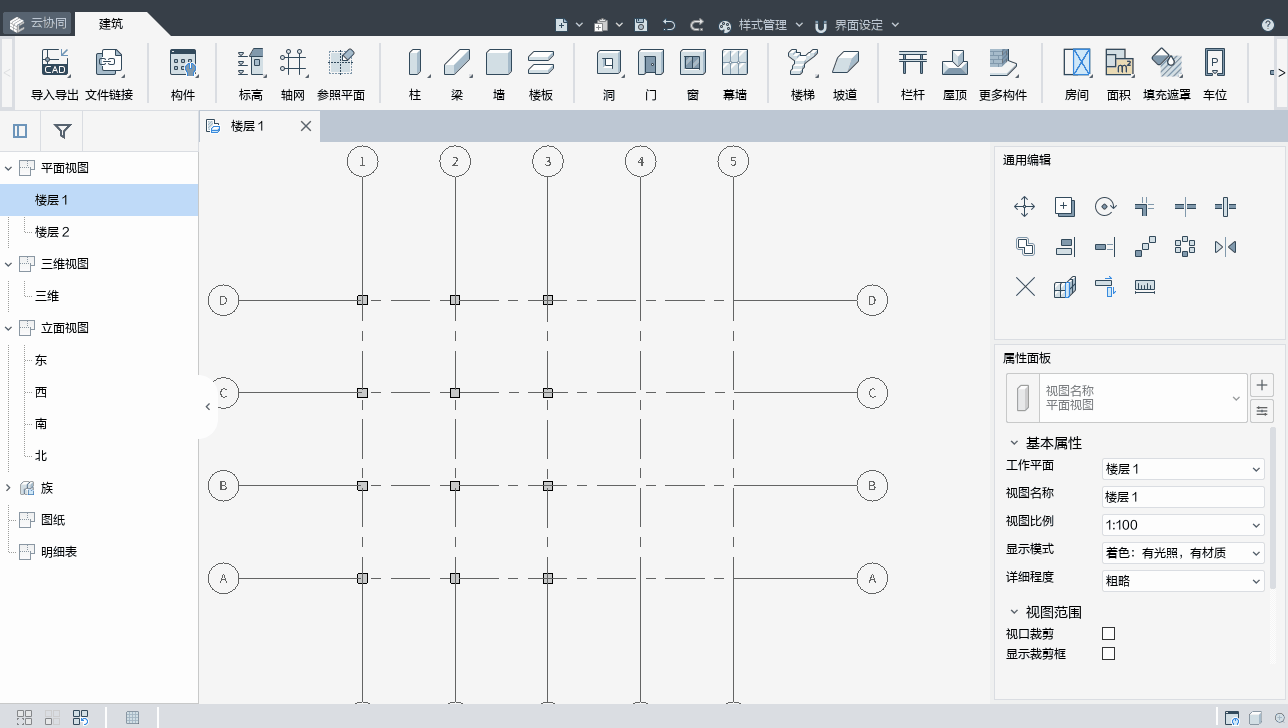Collapse the 平面视图 tree node
This screenshot has width=1288, height=728.
[x=9, y=168]
